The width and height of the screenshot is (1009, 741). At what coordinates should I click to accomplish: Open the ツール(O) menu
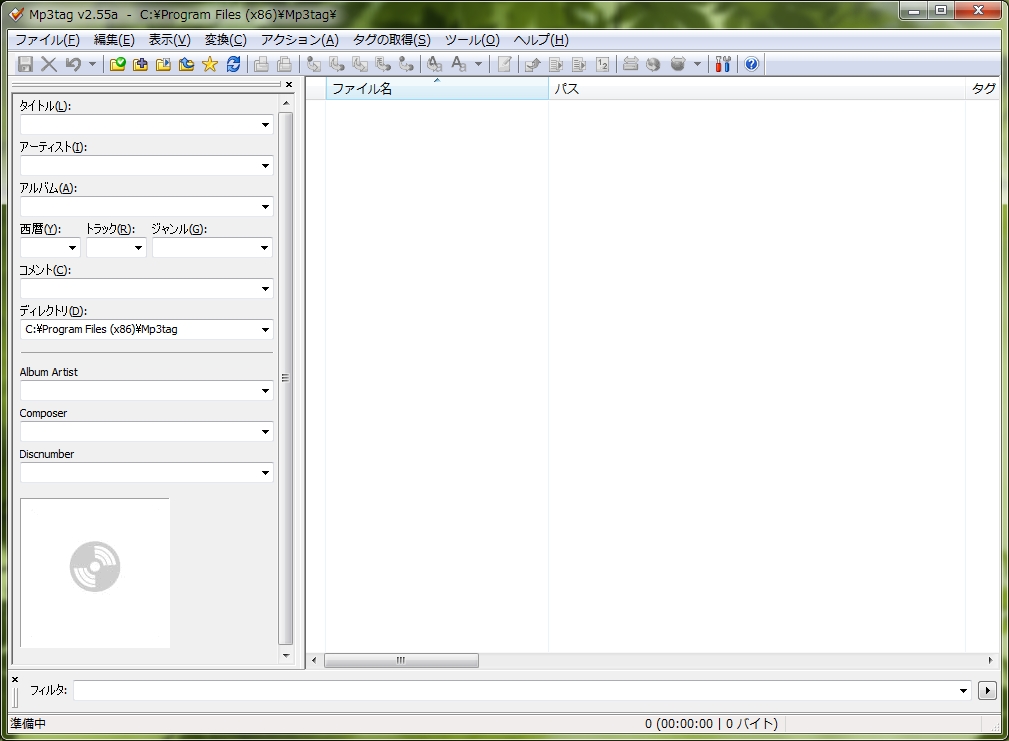[472, 40]
